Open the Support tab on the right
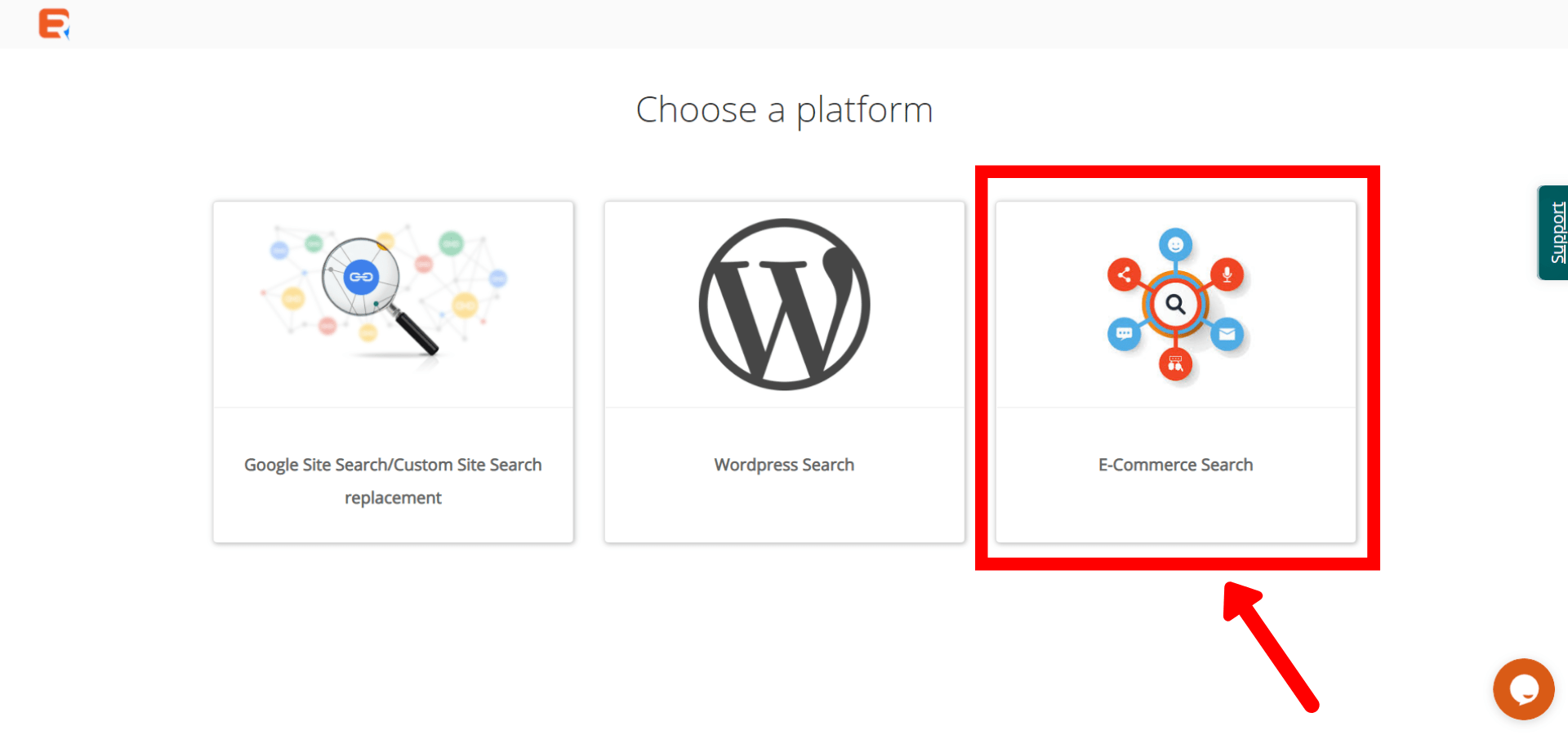Image resolution: width=1568 pixels, height=735 pixels. pos(1556,233)
